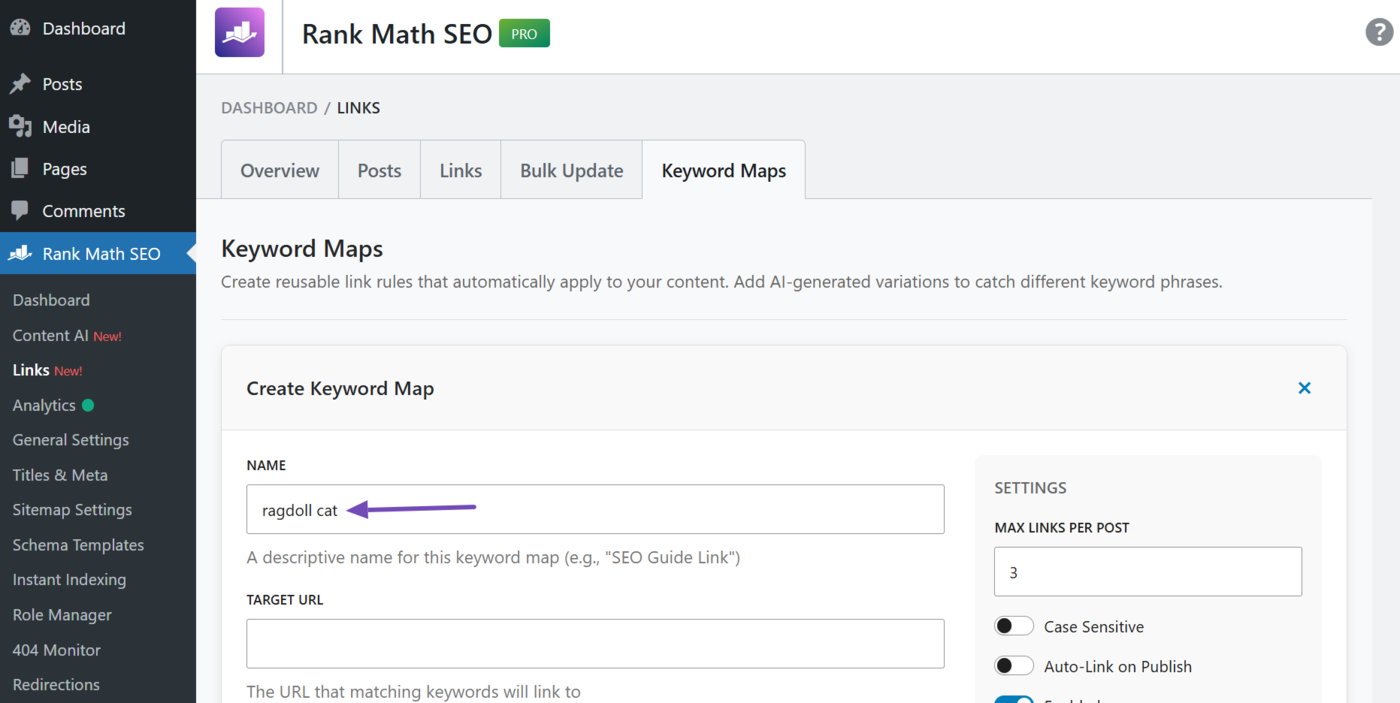Open help via the question mark icon
Screen dimensions: 1400x703
[x=1377, y=32]
